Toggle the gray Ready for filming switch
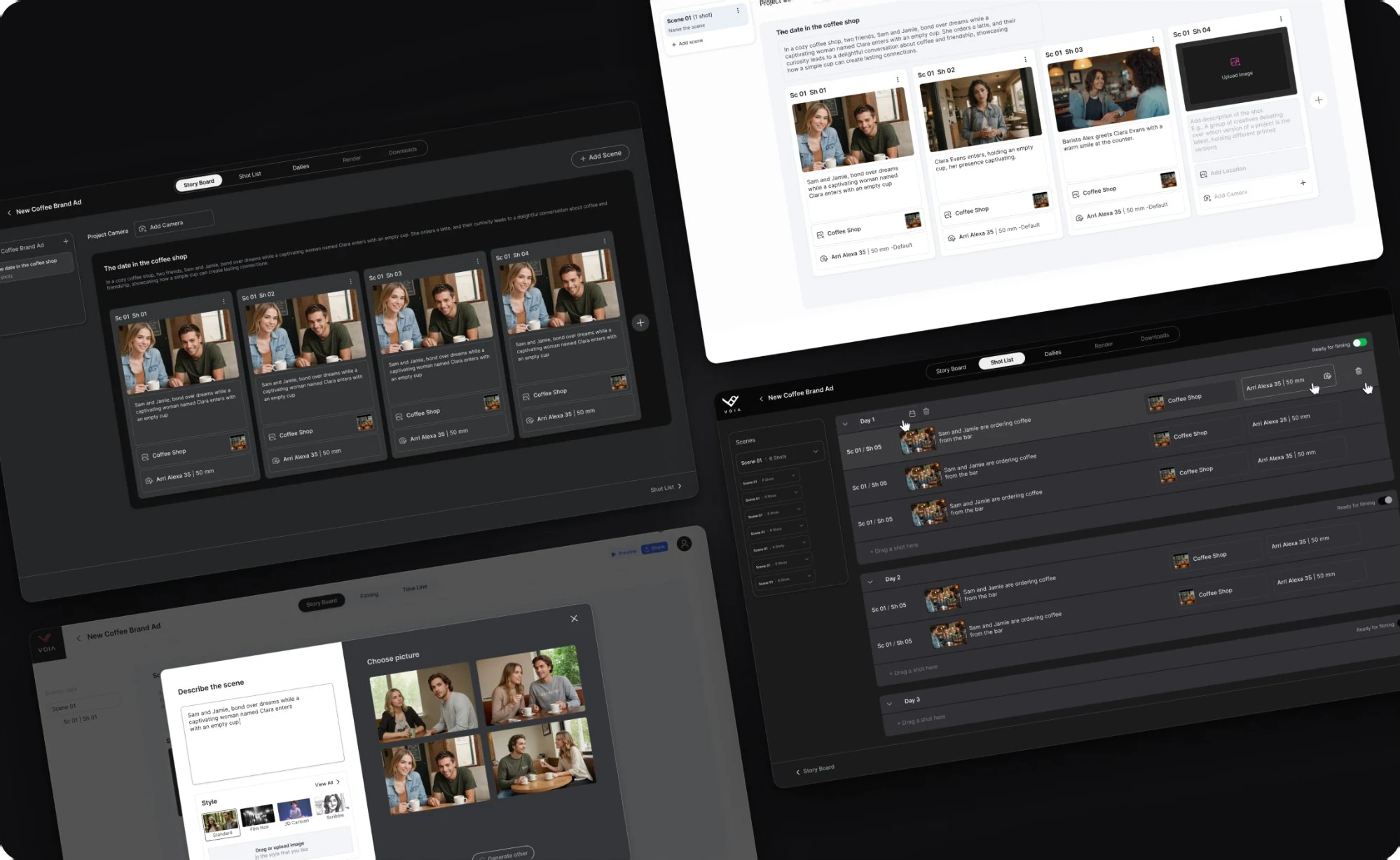 [1385, 500]
